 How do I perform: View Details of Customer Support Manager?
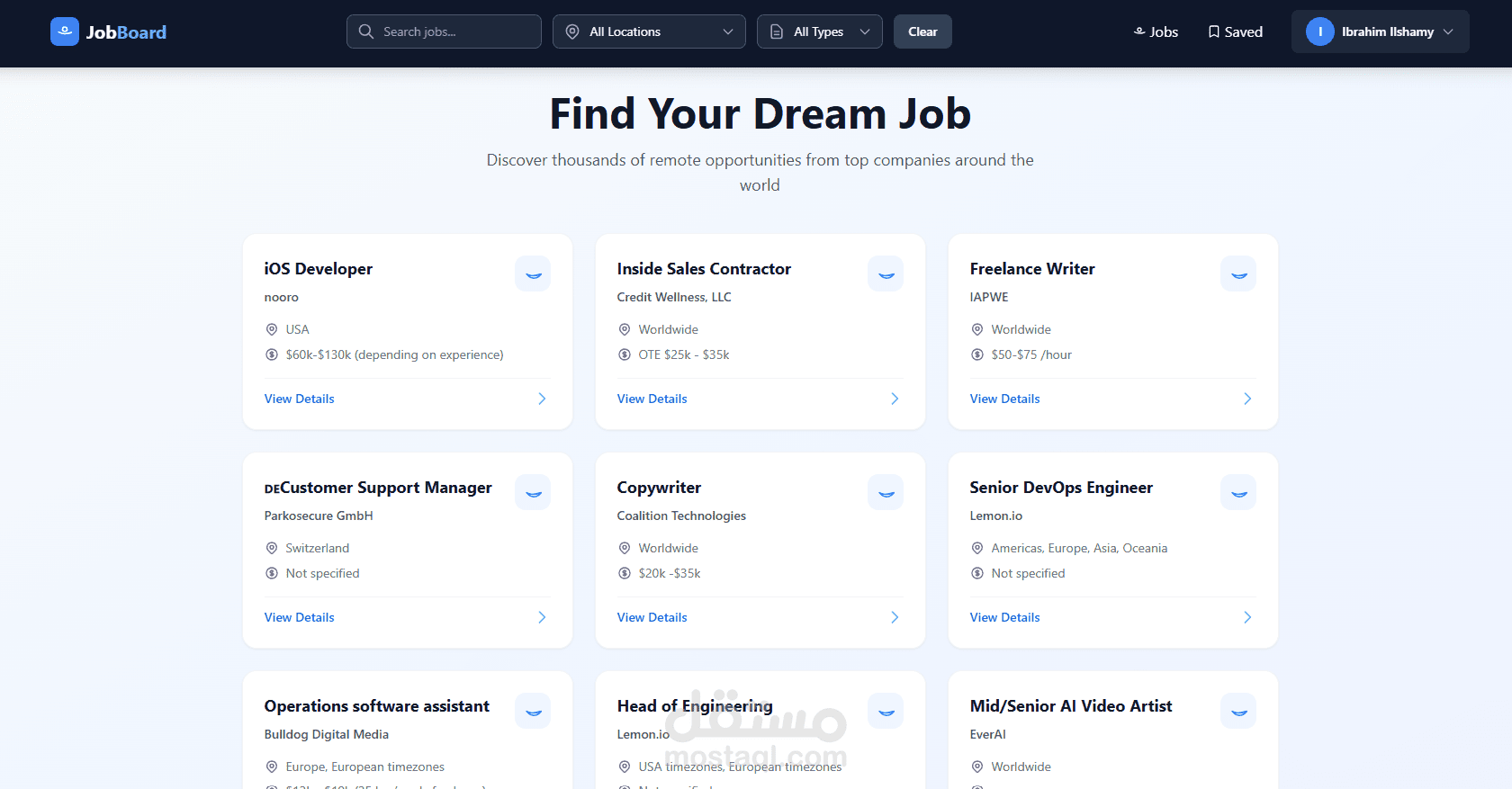click(299, 617)
